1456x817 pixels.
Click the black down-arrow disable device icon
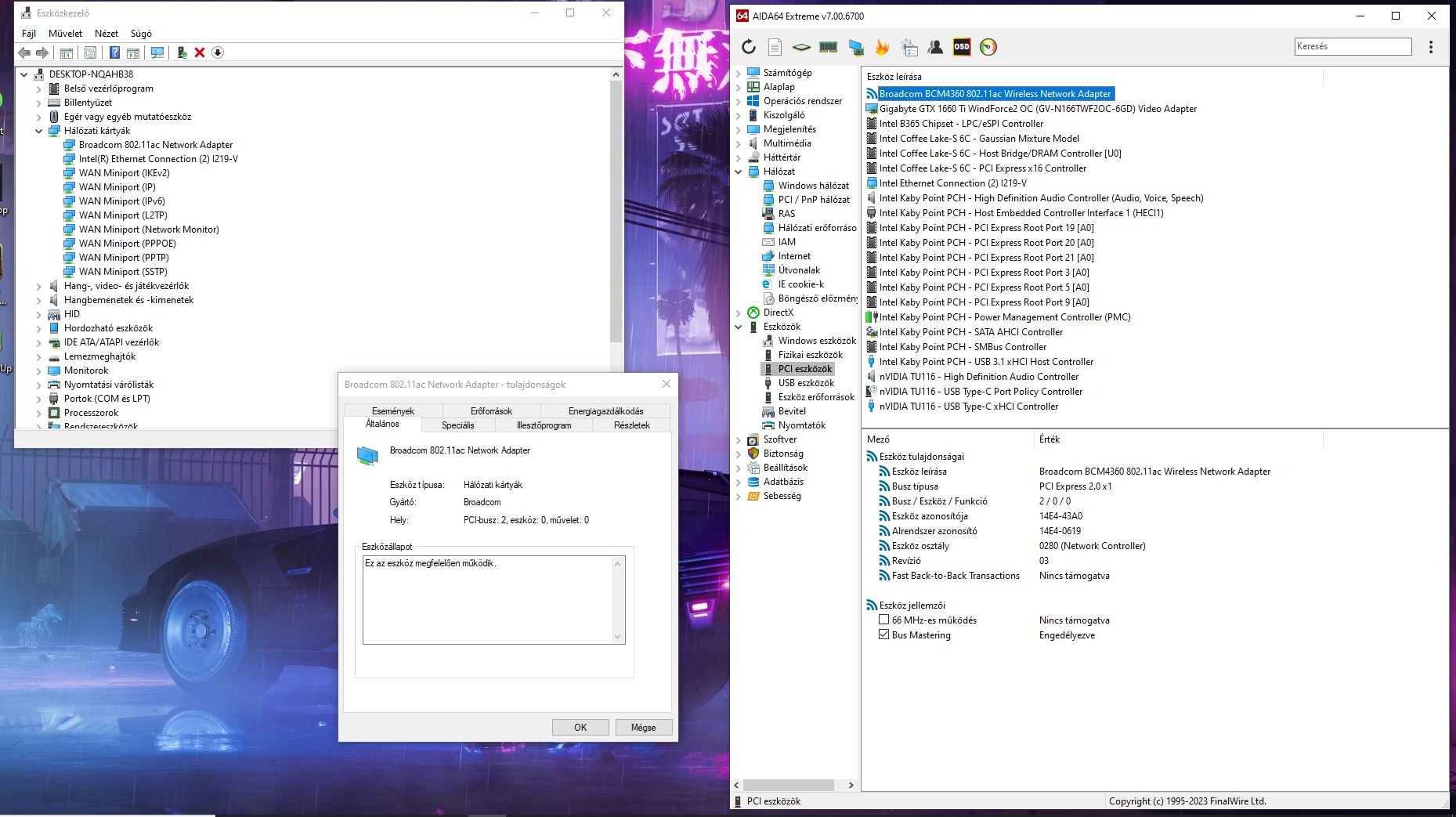coord(218,52)
